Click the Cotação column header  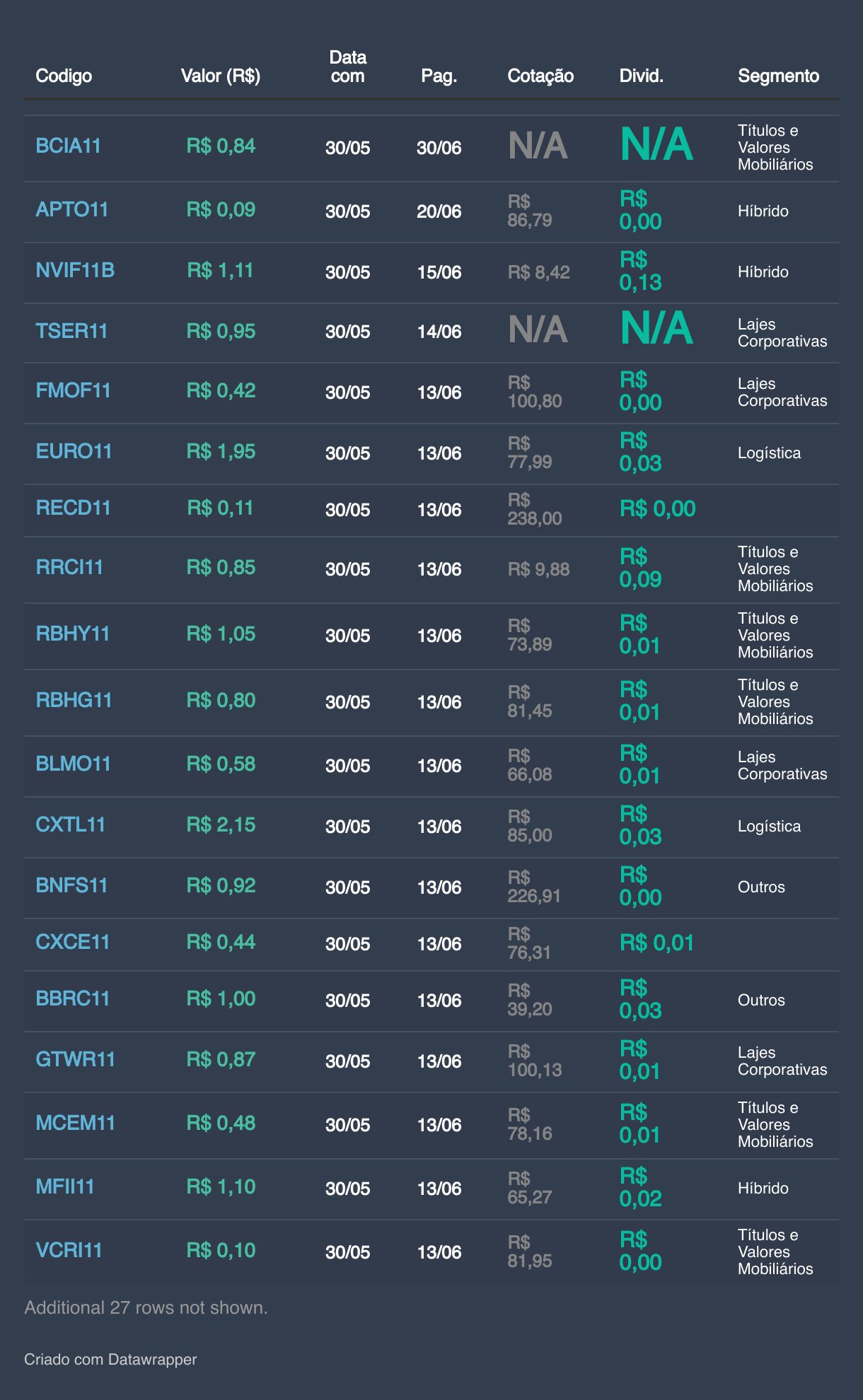tap(540, 76)
